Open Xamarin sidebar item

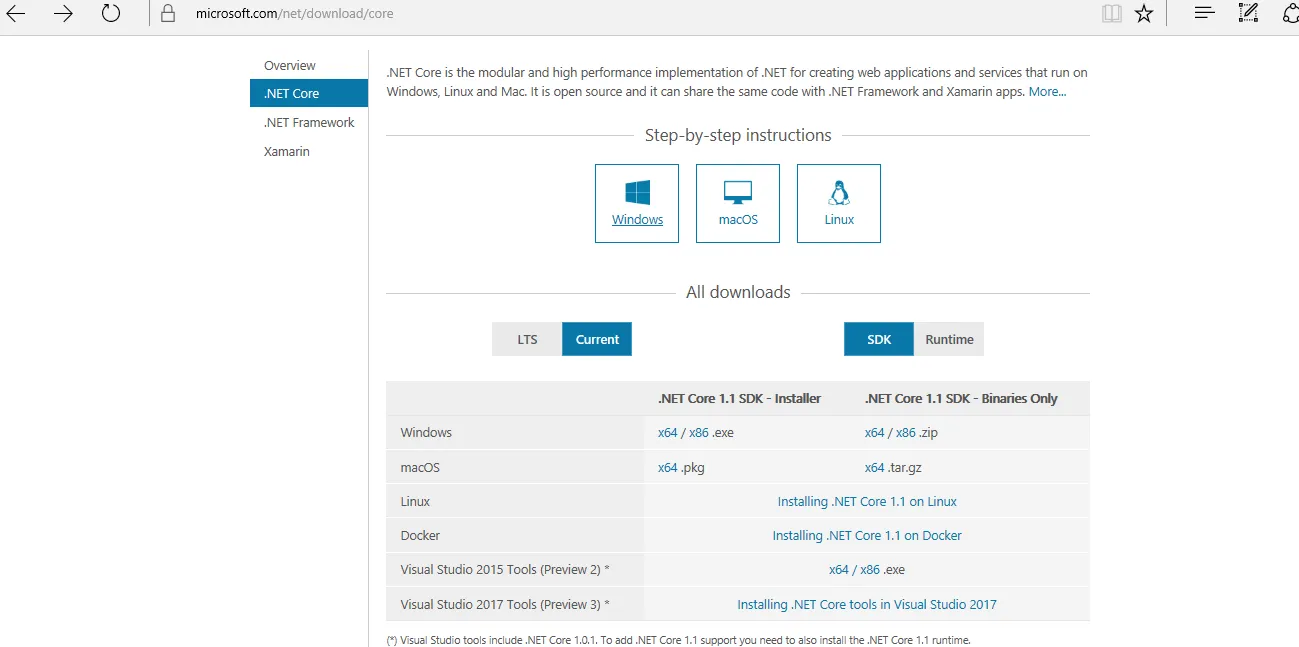tap(287, 151)
